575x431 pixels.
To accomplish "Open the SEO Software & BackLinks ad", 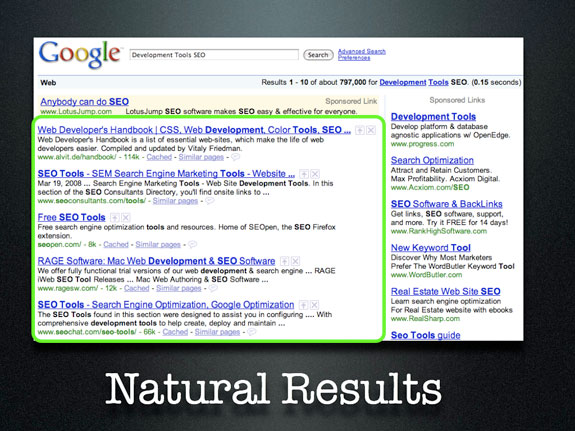I will coord(446,204).
